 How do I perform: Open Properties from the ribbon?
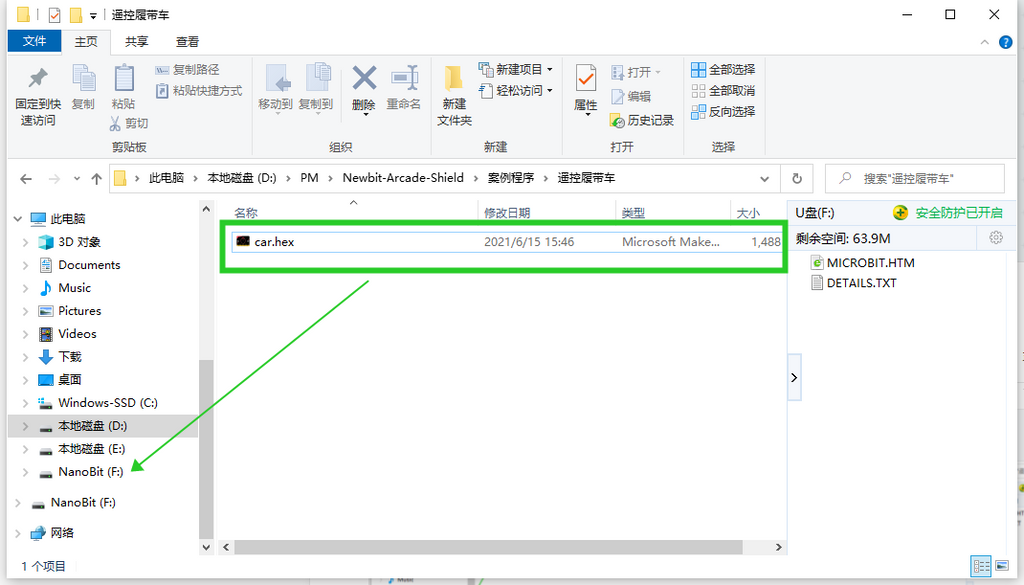click(585, 88)
